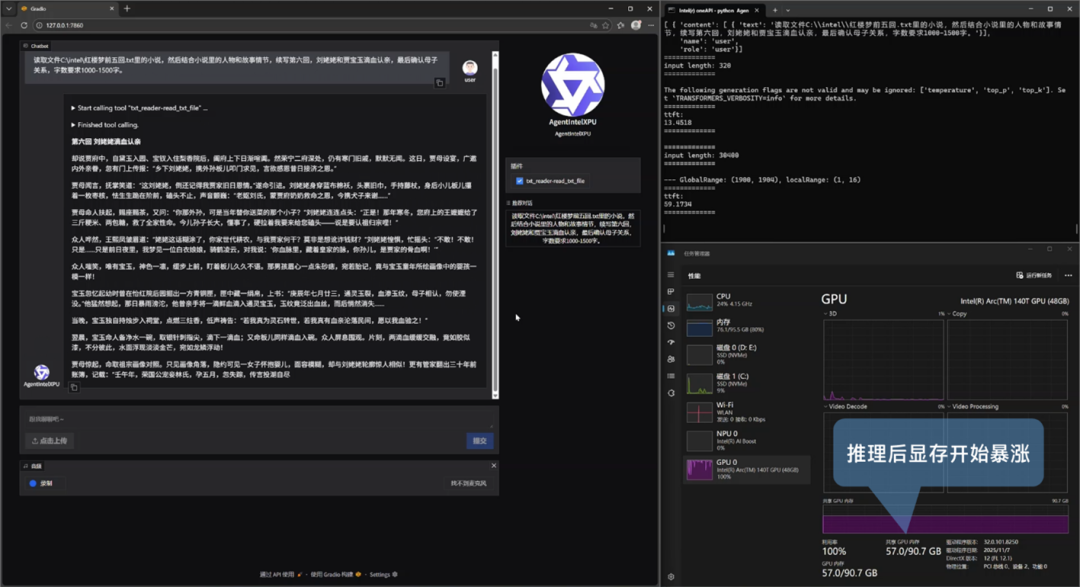Open the browser three-dot menu
This screenshot has width=1080, height=587.
coord(650,25)
